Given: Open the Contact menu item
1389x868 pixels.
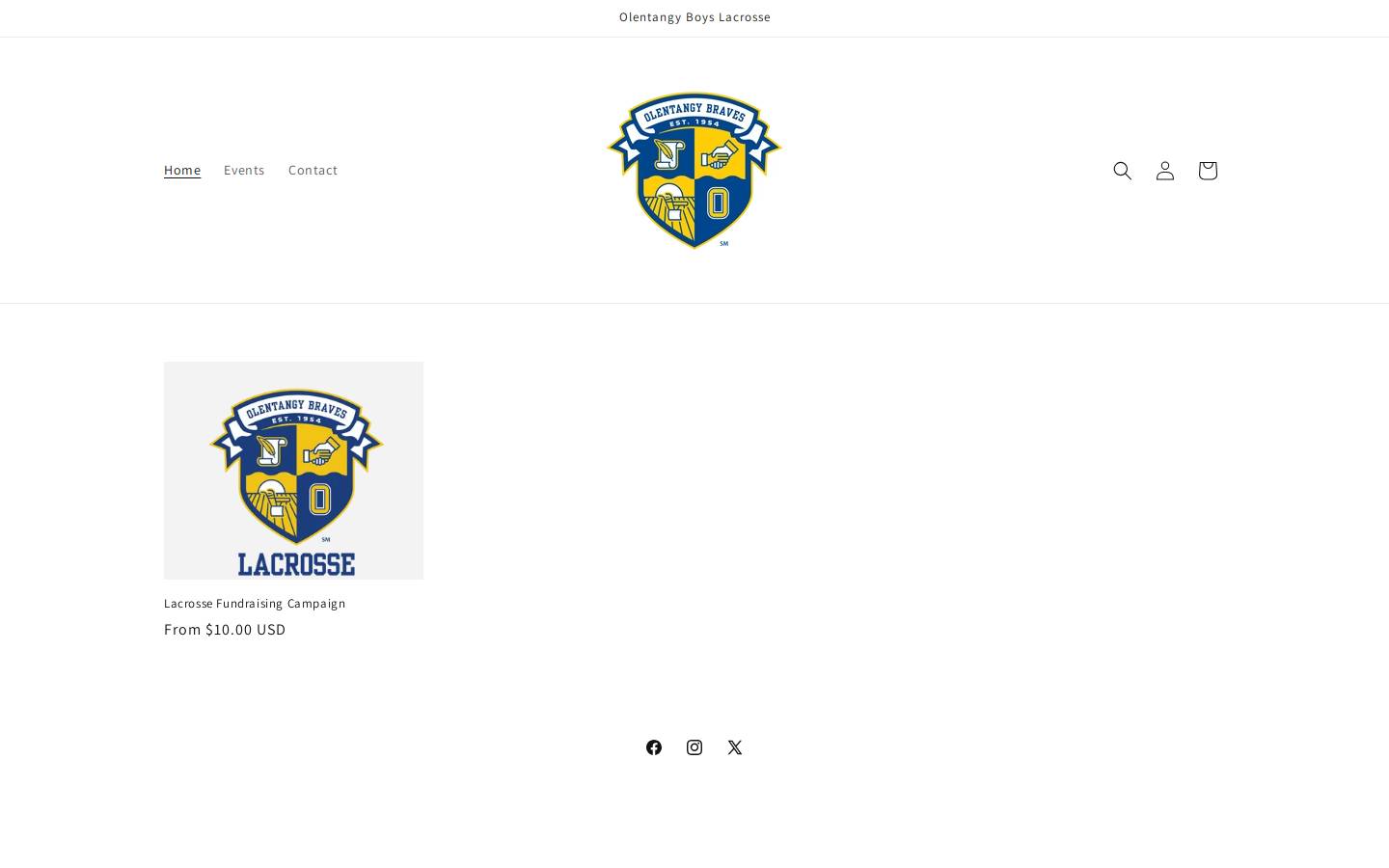Looking at the screenshot, I should tap(313, 170).
